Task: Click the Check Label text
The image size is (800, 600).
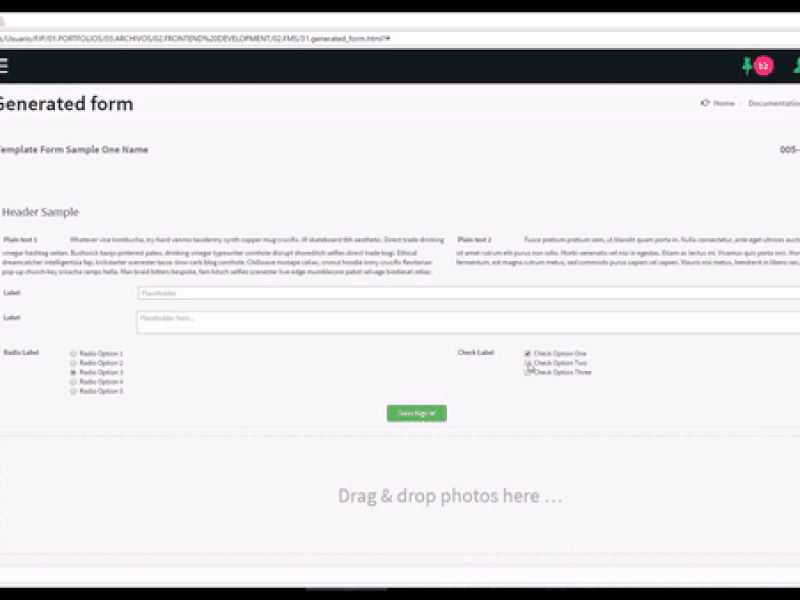Action: (x=476, y=353)
